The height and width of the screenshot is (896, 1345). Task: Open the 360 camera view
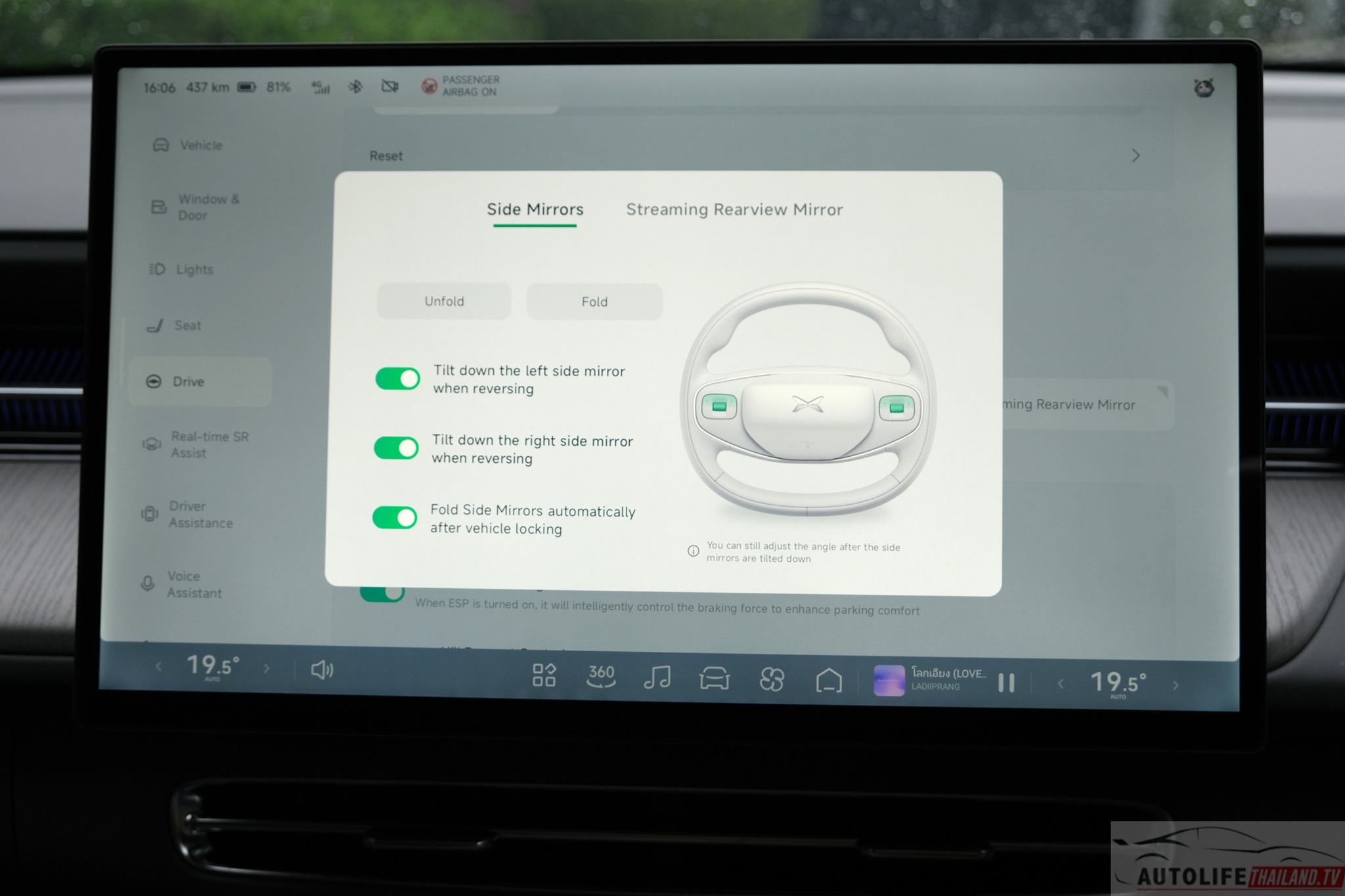click(x=601, y=675)
